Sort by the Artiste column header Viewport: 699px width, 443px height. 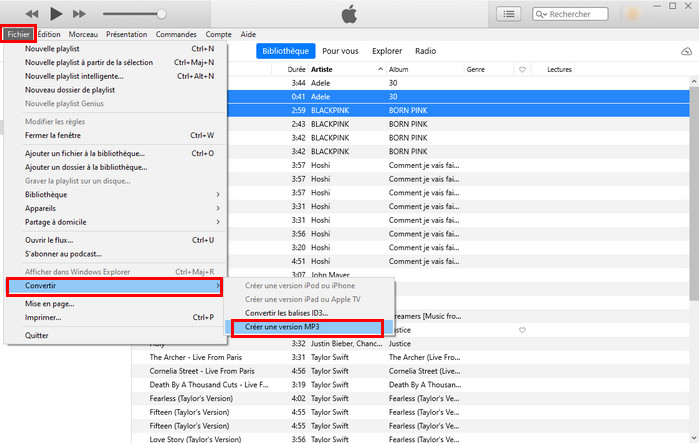pos(326,69)
